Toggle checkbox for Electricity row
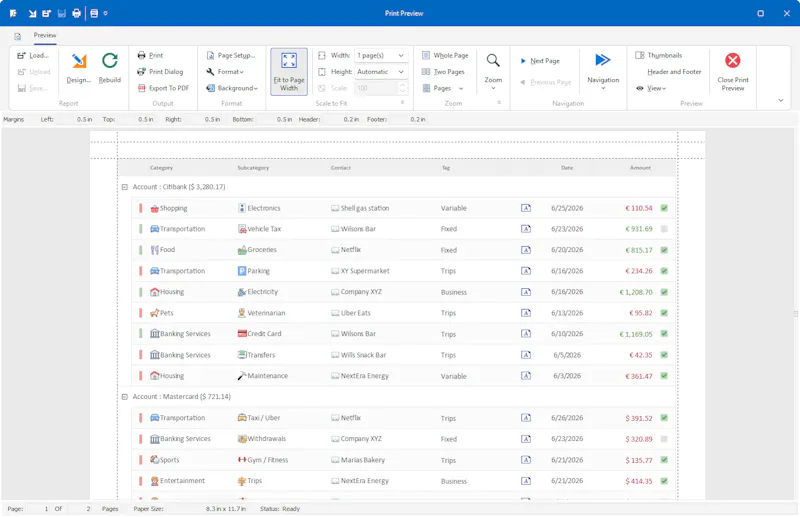This screenshot has height=517, width=800. pos(664,292)
